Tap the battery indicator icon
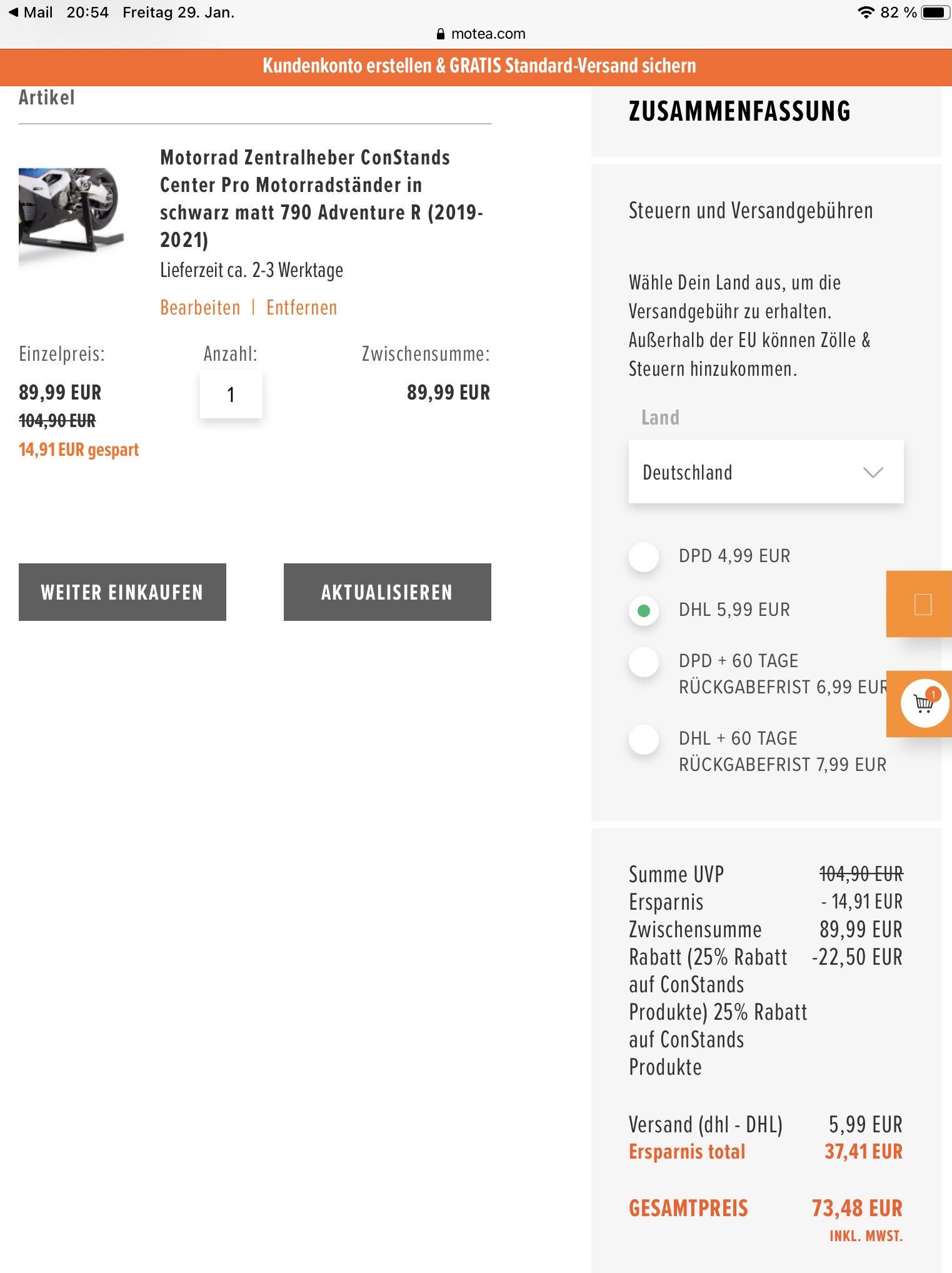Image resolution: width=952 pixels, height=1273 pixels. [x=935, y=13]
